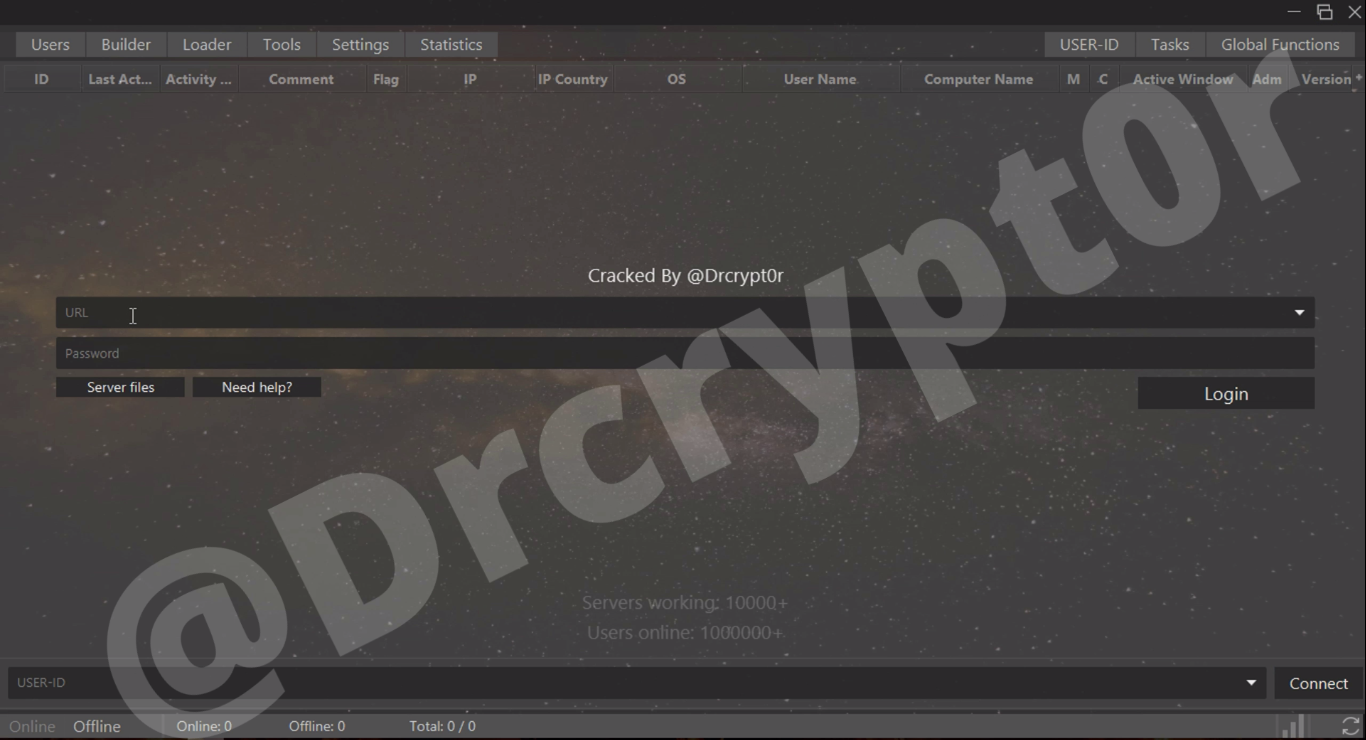Screen dimensions: 1366x740
Task: Click the "Users online: 1000000+" text
Action: pos(685,633)
